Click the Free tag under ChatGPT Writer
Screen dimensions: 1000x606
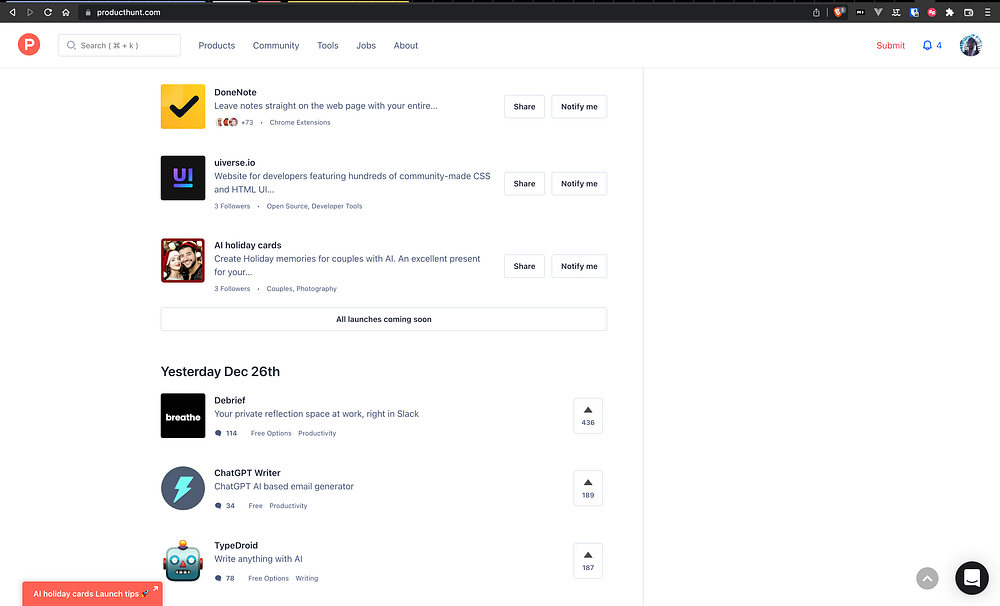coord(256,506)
